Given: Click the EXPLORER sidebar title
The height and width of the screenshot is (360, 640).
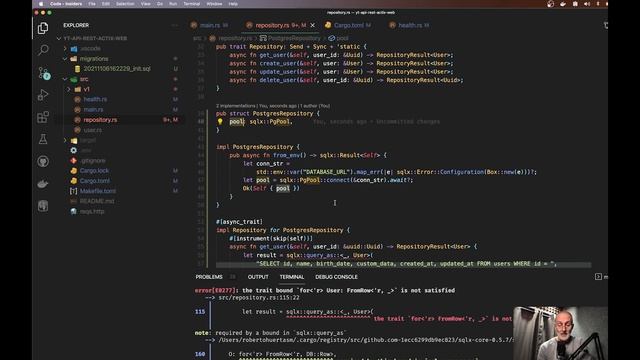Looking at the screenshot, I should click(76, 25).
